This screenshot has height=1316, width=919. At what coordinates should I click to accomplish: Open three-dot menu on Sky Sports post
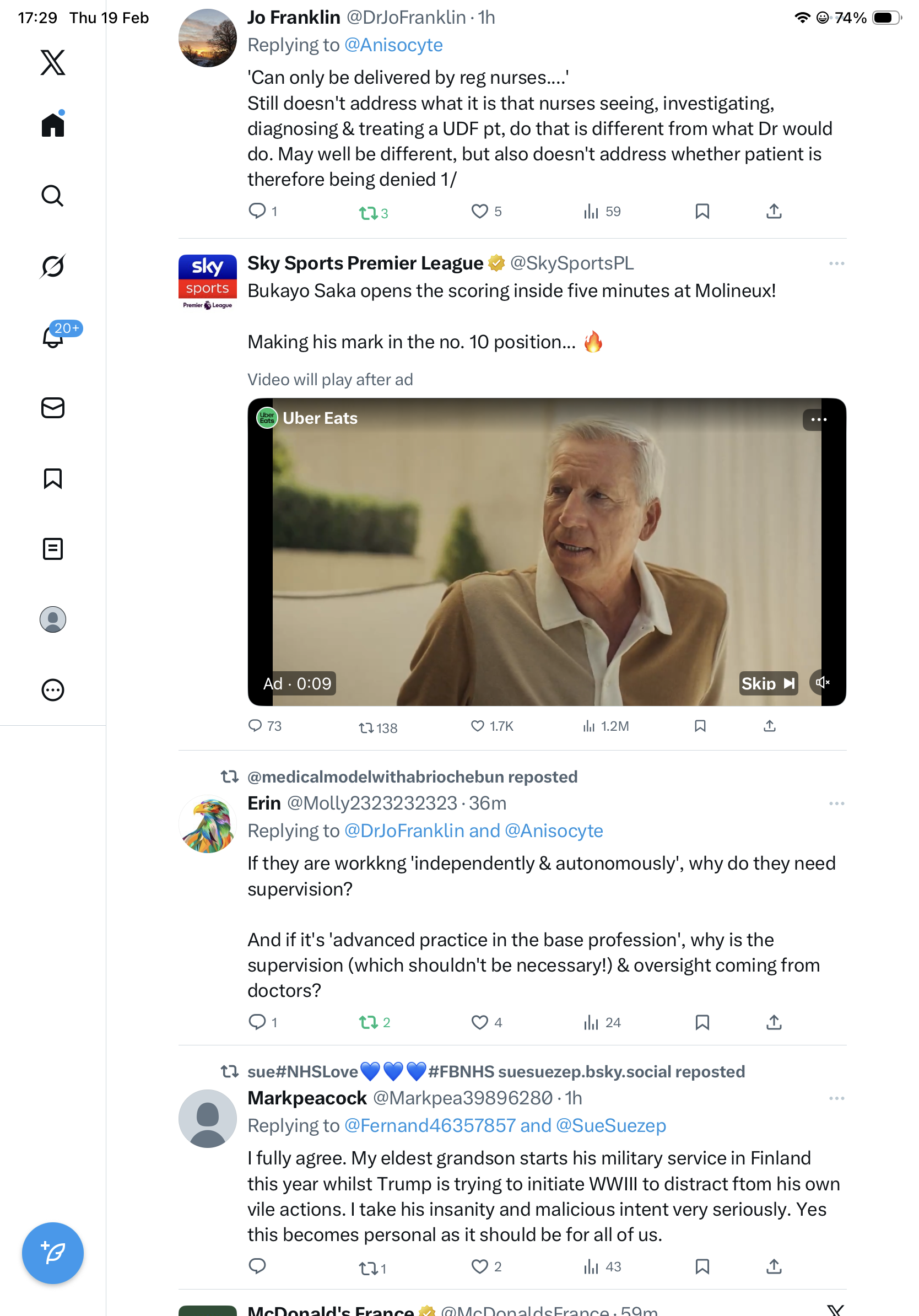[x=836, y=263]
